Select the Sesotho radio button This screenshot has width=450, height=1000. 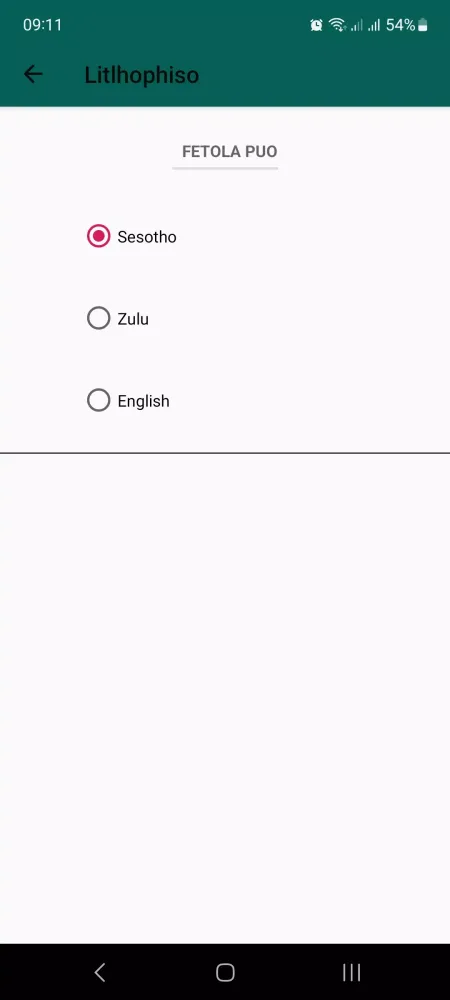(99, 237)
